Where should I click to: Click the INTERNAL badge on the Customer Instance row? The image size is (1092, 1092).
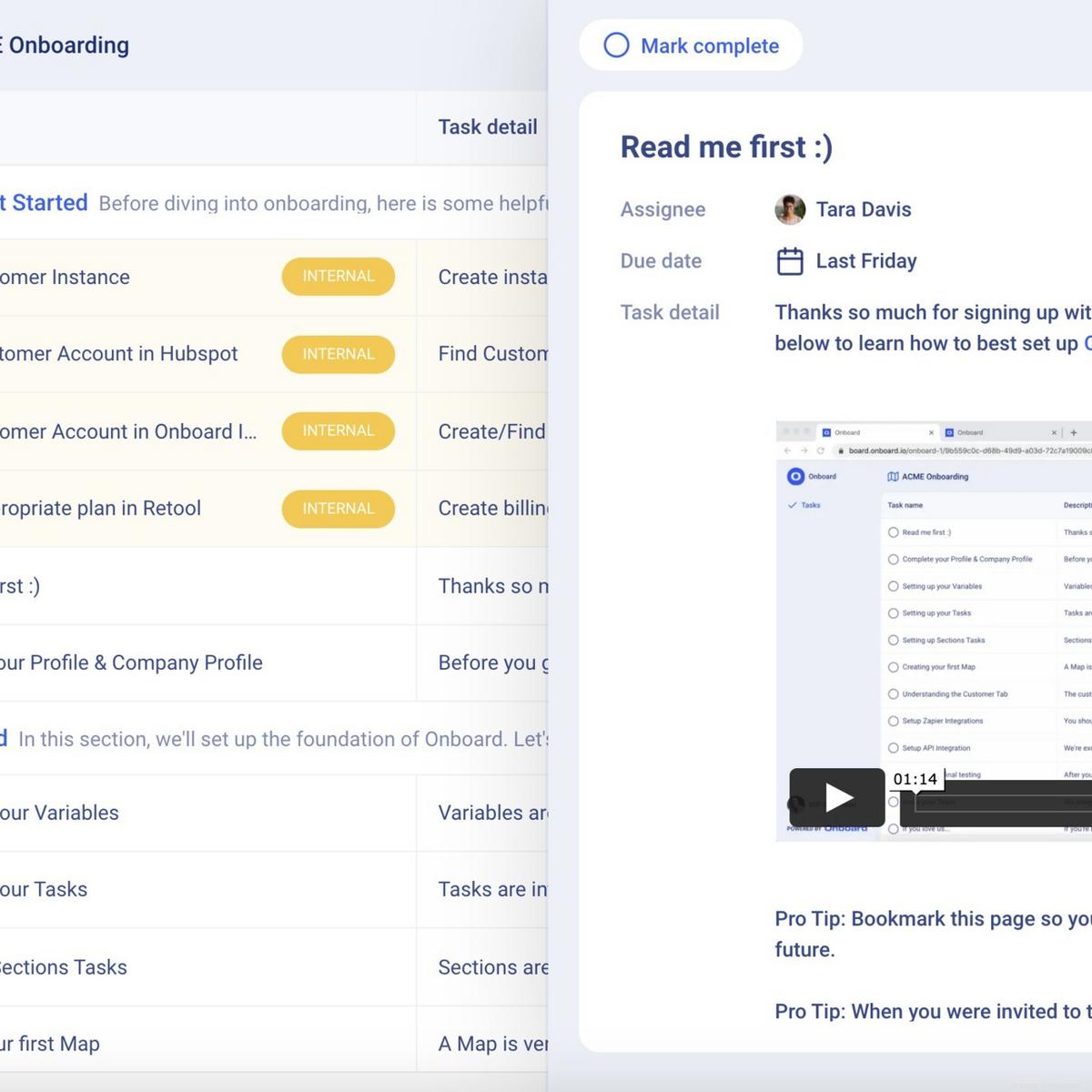click(x=338, y=277)
